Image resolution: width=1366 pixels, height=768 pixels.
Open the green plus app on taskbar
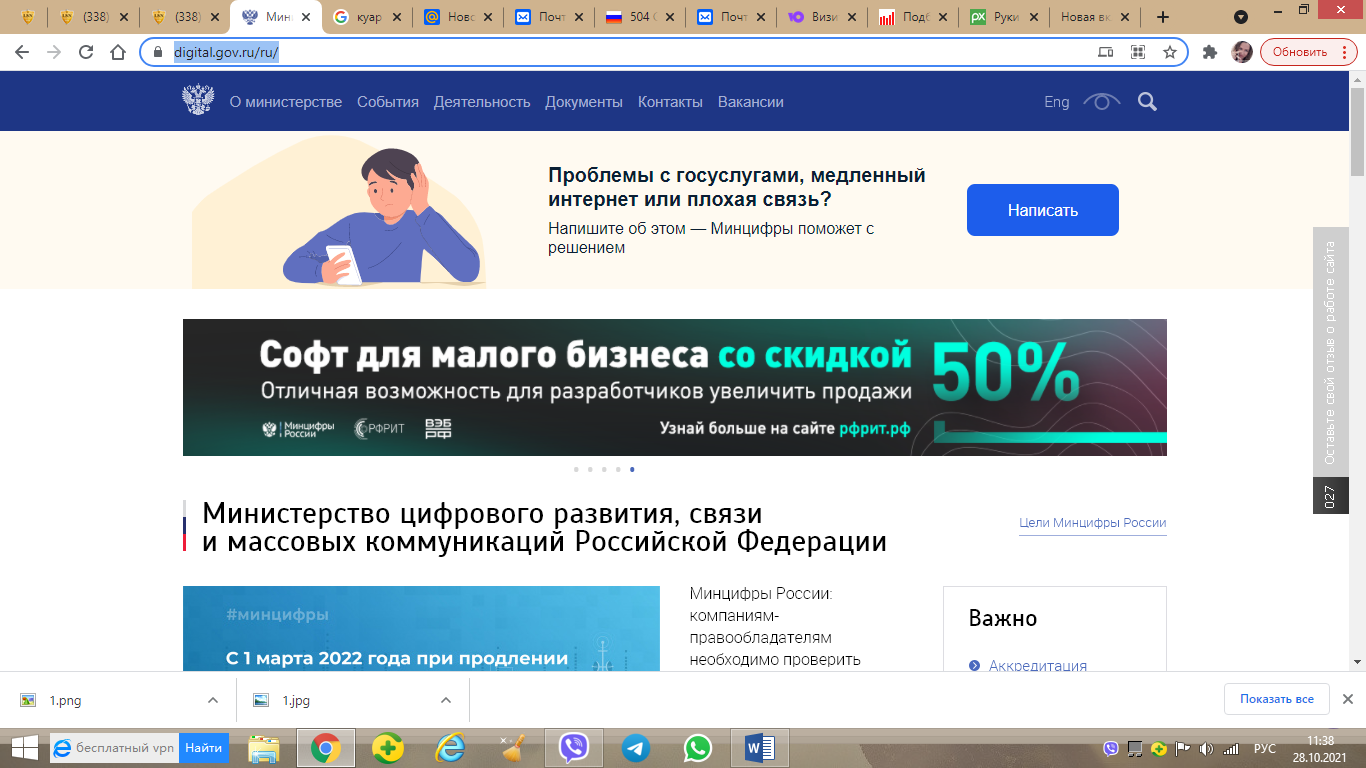tap(387, 748)
